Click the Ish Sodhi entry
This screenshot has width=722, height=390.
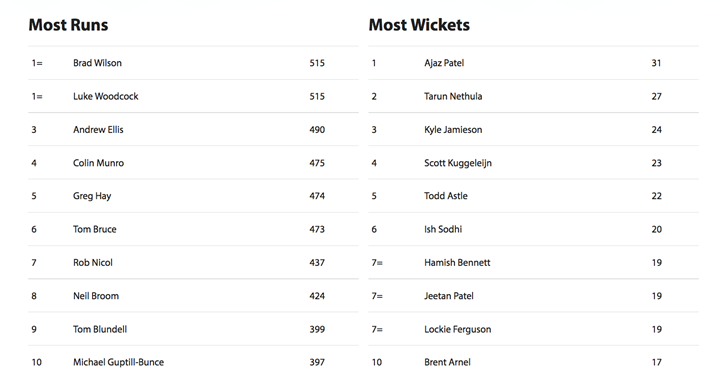click(x=443, y=229)
